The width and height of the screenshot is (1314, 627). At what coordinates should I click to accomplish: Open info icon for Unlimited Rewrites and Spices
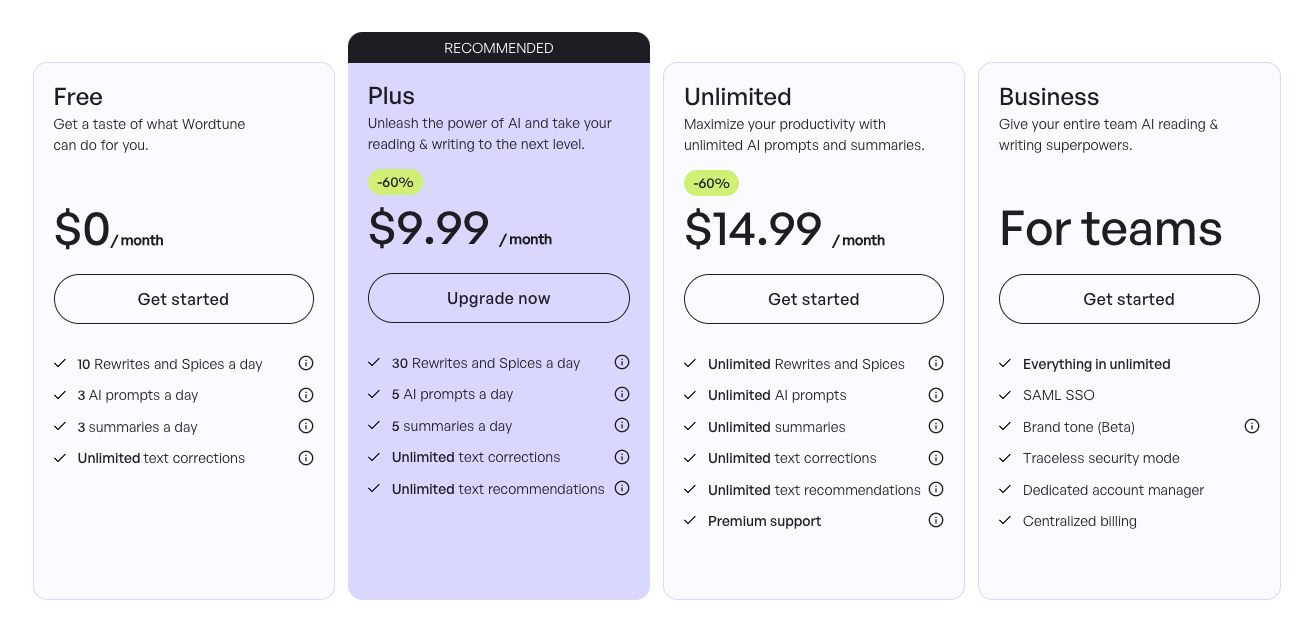pyautogui.click(x=936, y=363)
